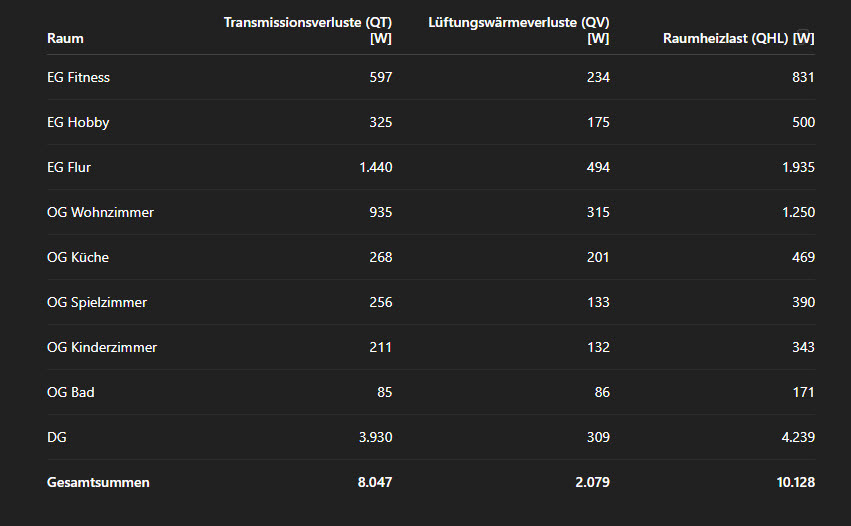Click the EG Fitness row label

pyautogui.click(x=78, y=77)
